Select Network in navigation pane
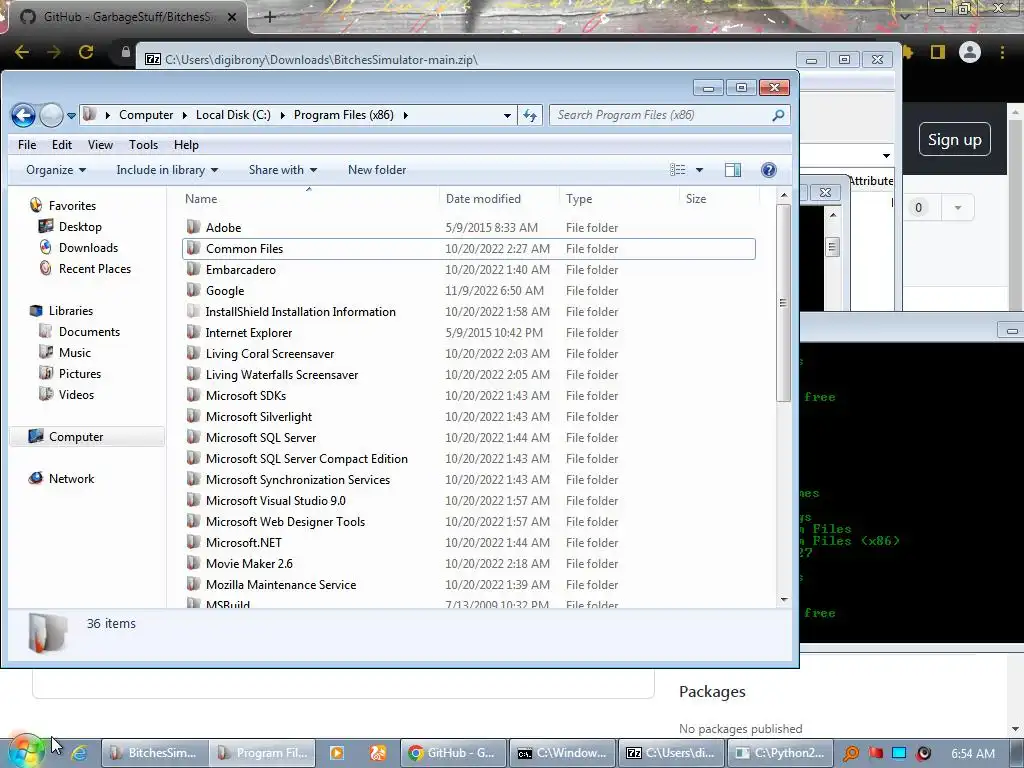This screenshot has width=1024, height=768. (x=71, y=479)
